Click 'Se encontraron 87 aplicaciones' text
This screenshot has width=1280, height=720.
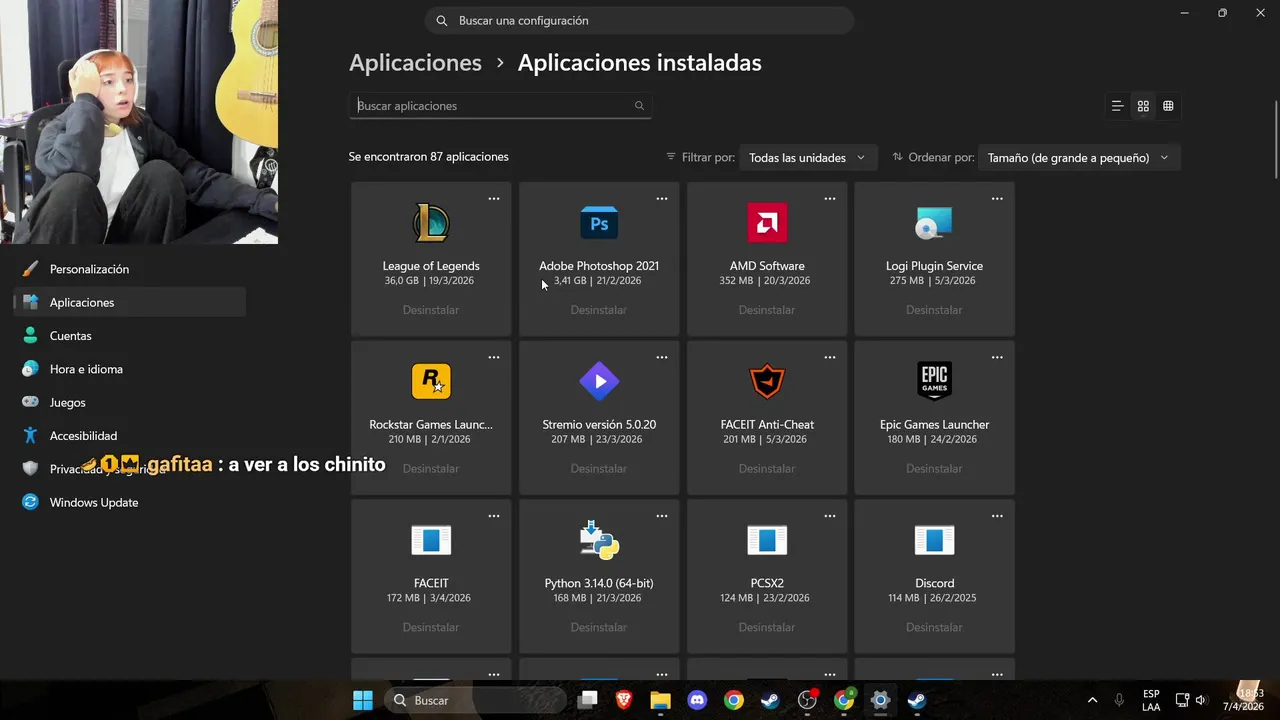click(x=428, y=157)
